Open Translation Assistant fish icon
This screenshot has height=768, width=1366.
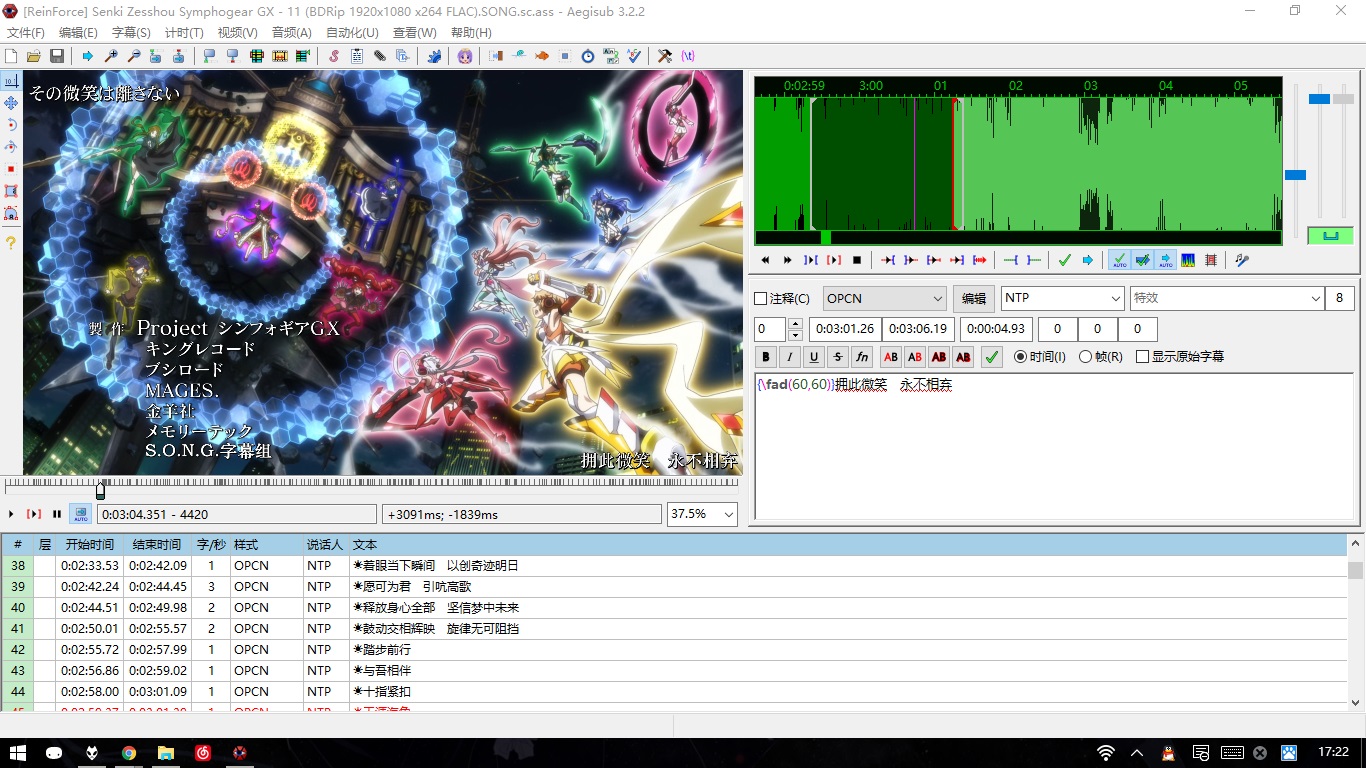[542, 56]
